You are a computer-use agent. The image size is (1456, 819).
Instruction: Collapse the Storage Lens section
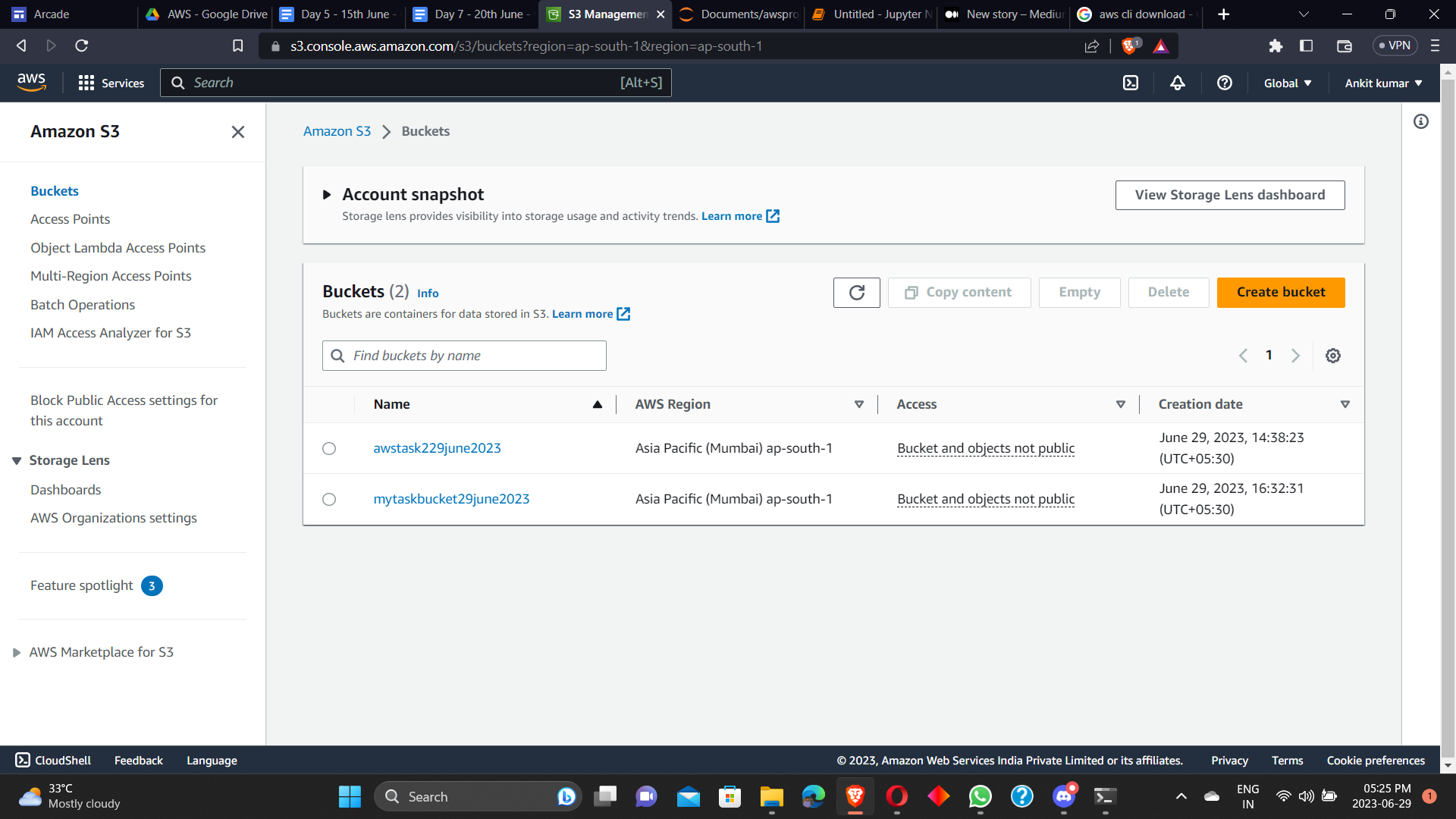[x=17, y=460]
